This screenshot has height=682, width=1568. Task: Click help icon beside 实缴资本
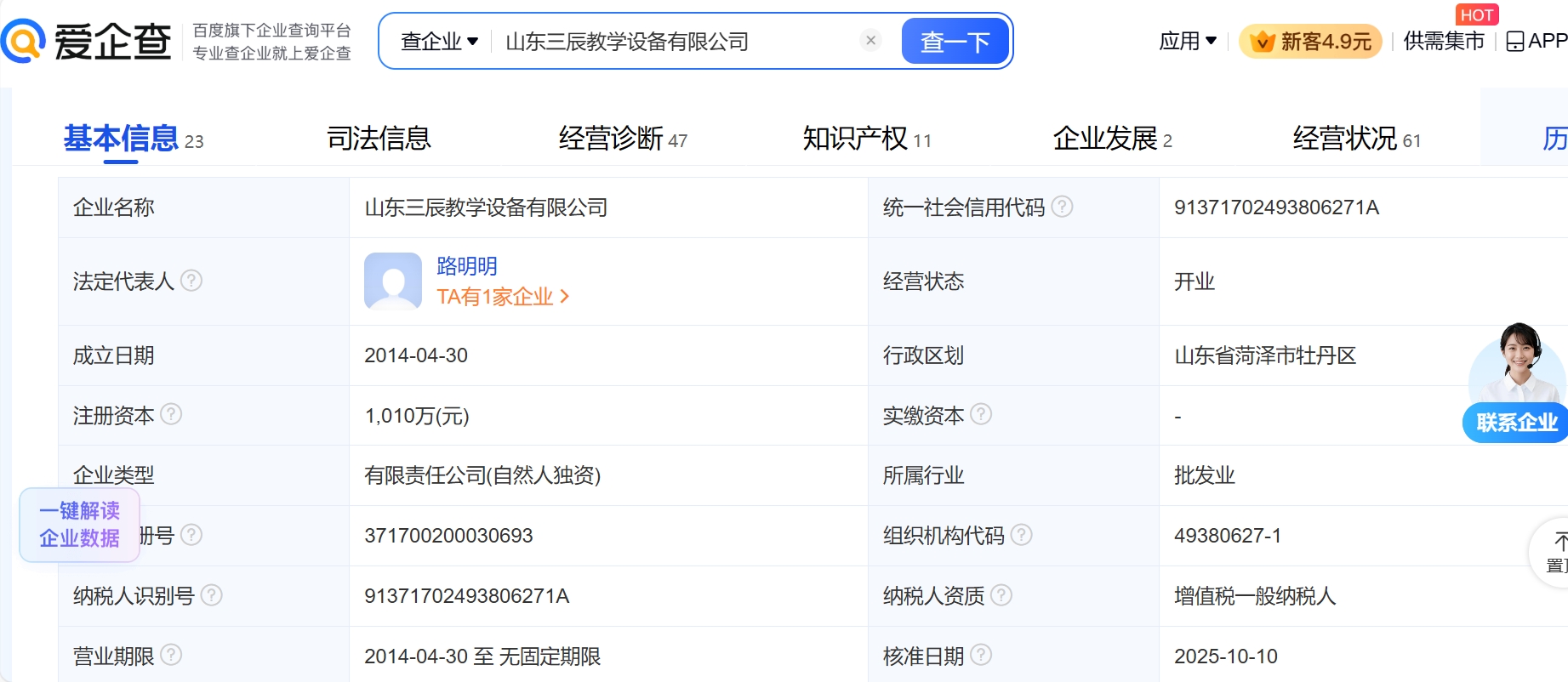[981, 414]
